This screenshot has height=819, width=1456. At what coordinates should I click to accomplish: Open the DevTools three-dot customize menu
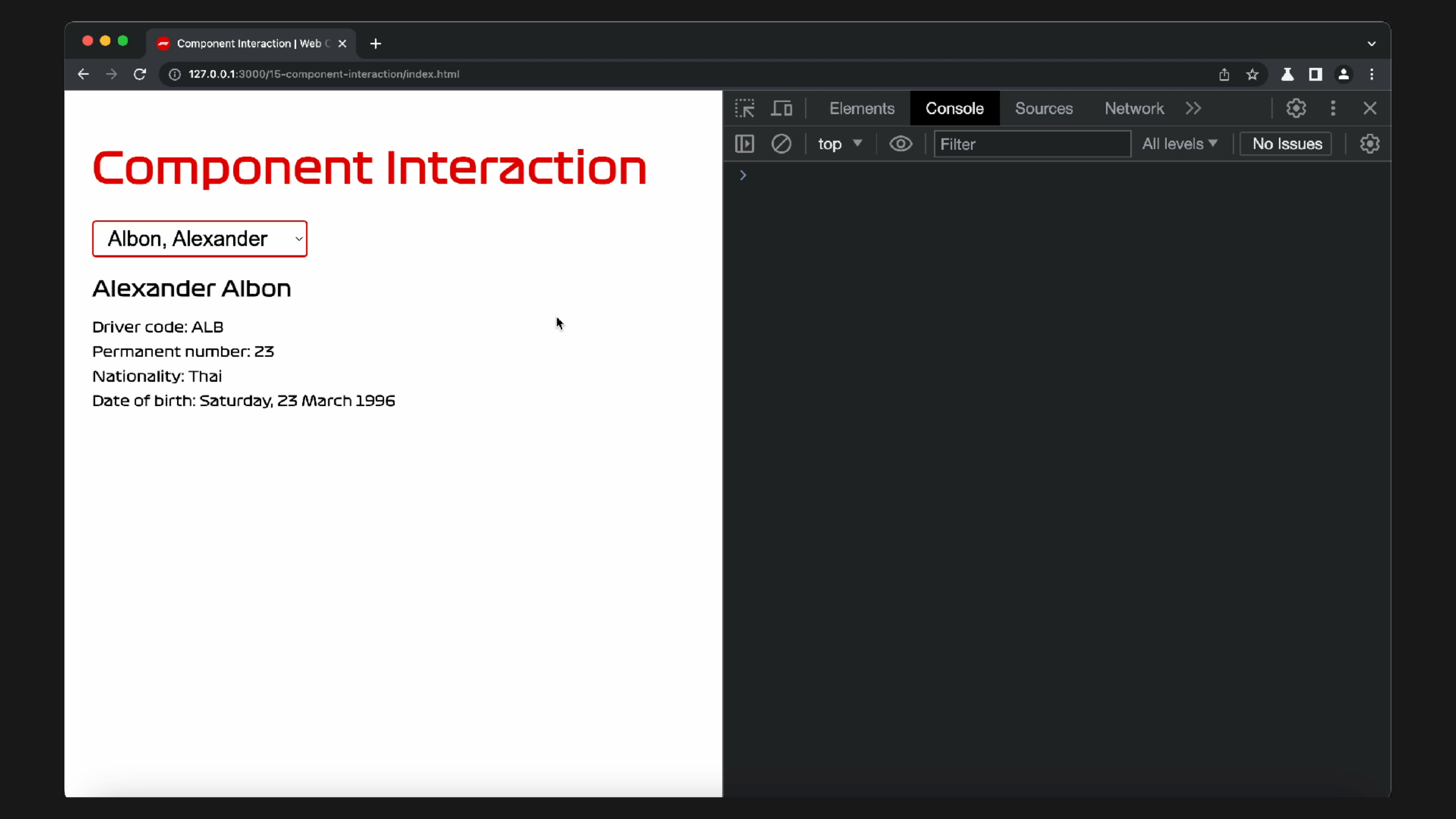pyautogui.click(x=1333, y=108)
